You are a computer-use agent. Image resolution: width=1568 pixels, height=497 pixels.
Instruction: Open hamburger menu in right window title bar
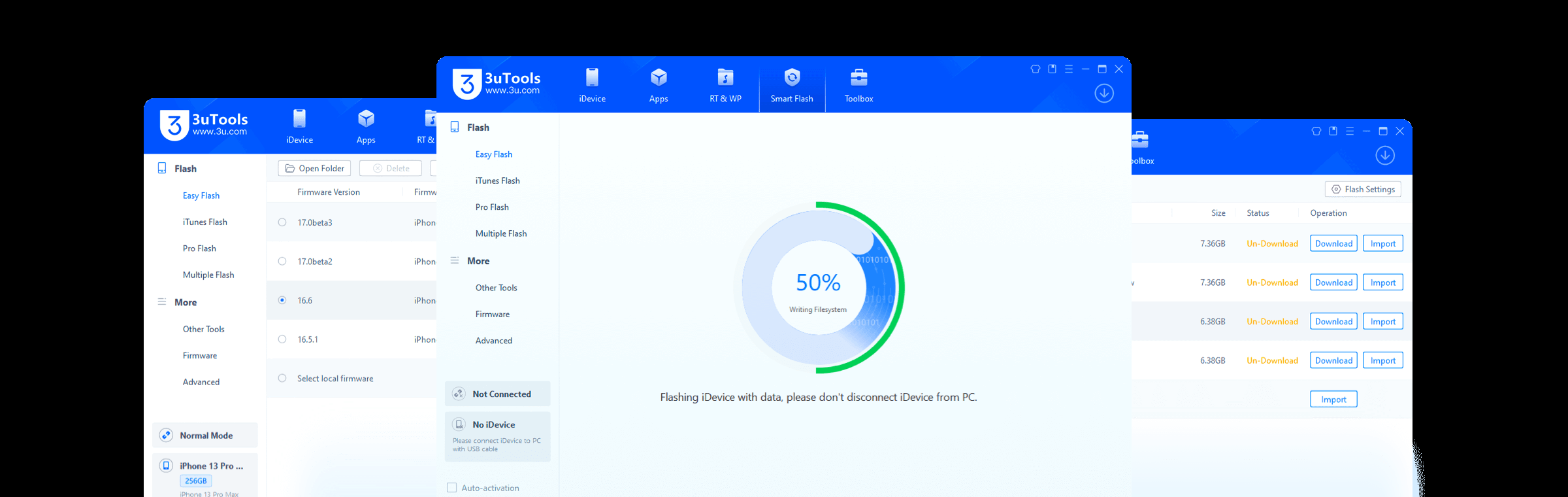(x=1350, y=131)
